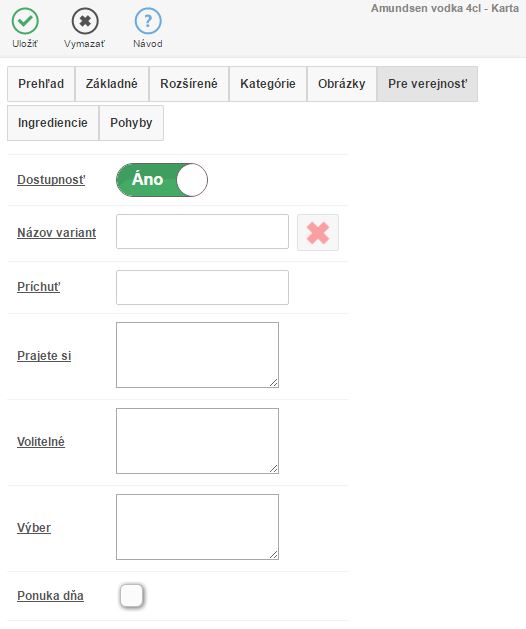Screen dimensions: 526x629
Task: Switch to the Ingrediencie tab
Action: pyautogui.click(x=53, y=123)
